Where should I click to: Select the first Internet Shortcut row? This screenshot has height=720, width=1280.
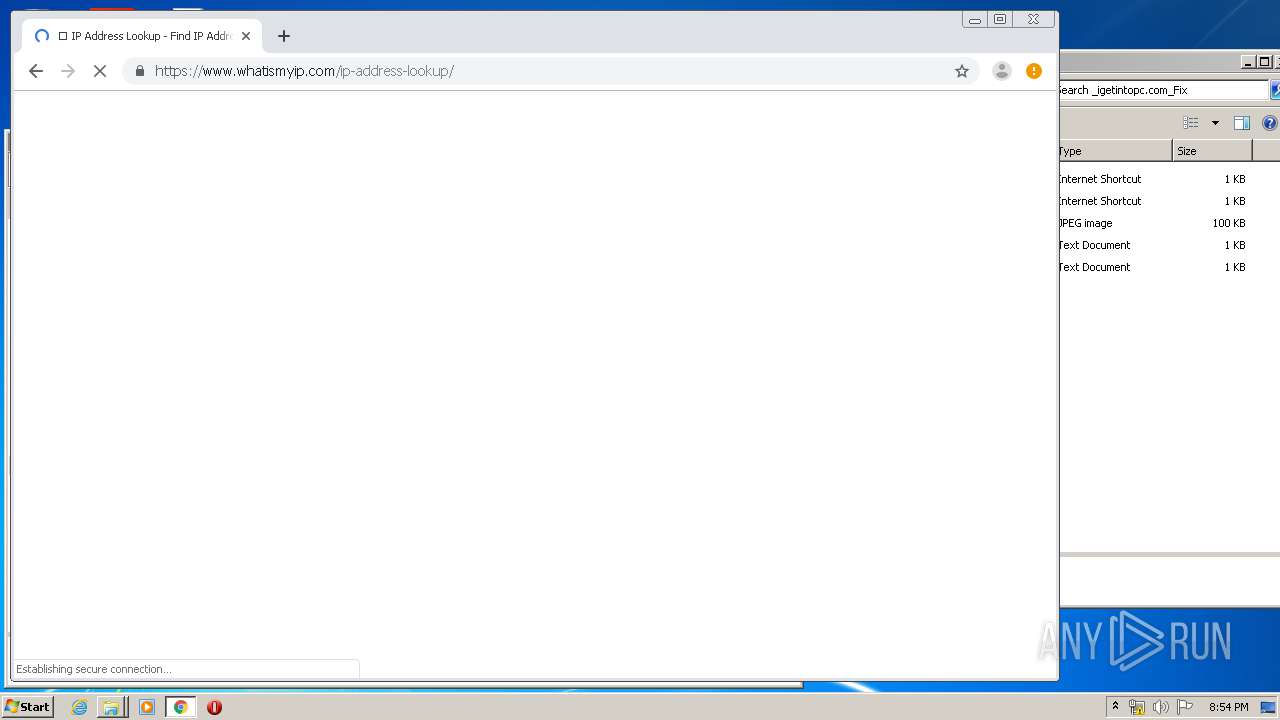(x=1155, y=179)
